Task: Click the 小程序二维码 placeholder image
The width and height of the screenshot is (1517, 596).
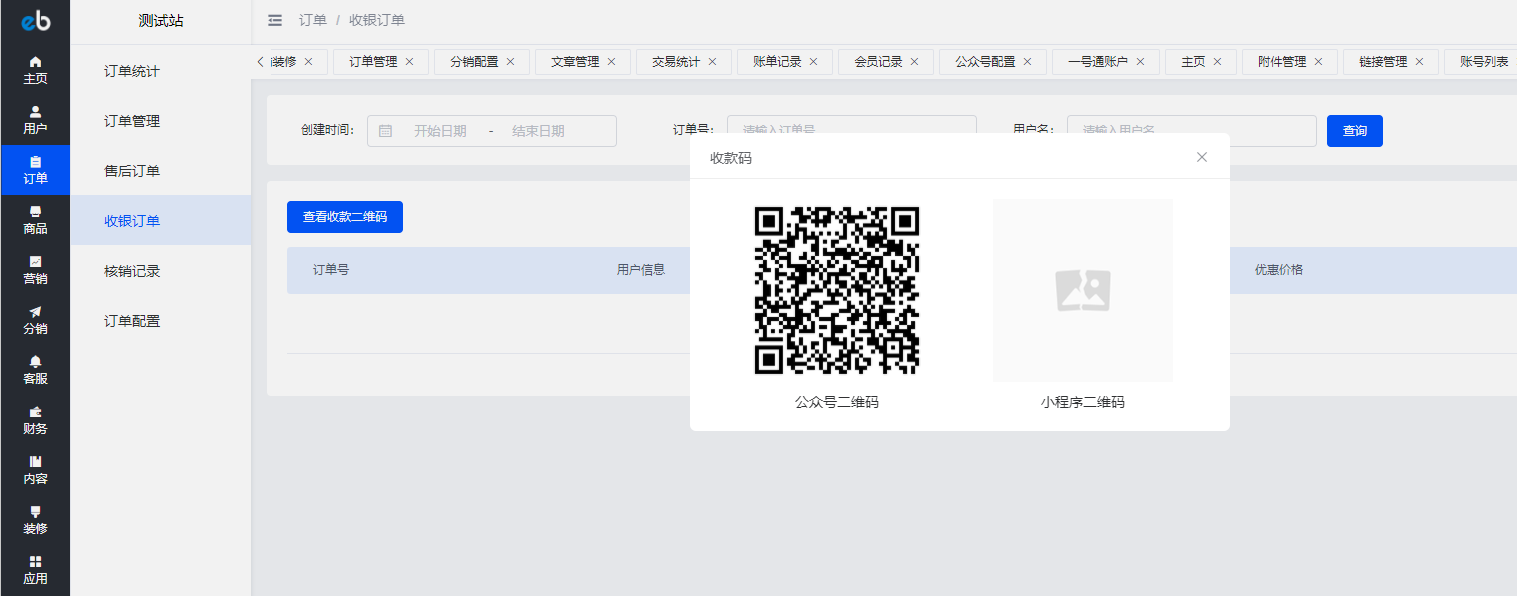Action: 1083,290
